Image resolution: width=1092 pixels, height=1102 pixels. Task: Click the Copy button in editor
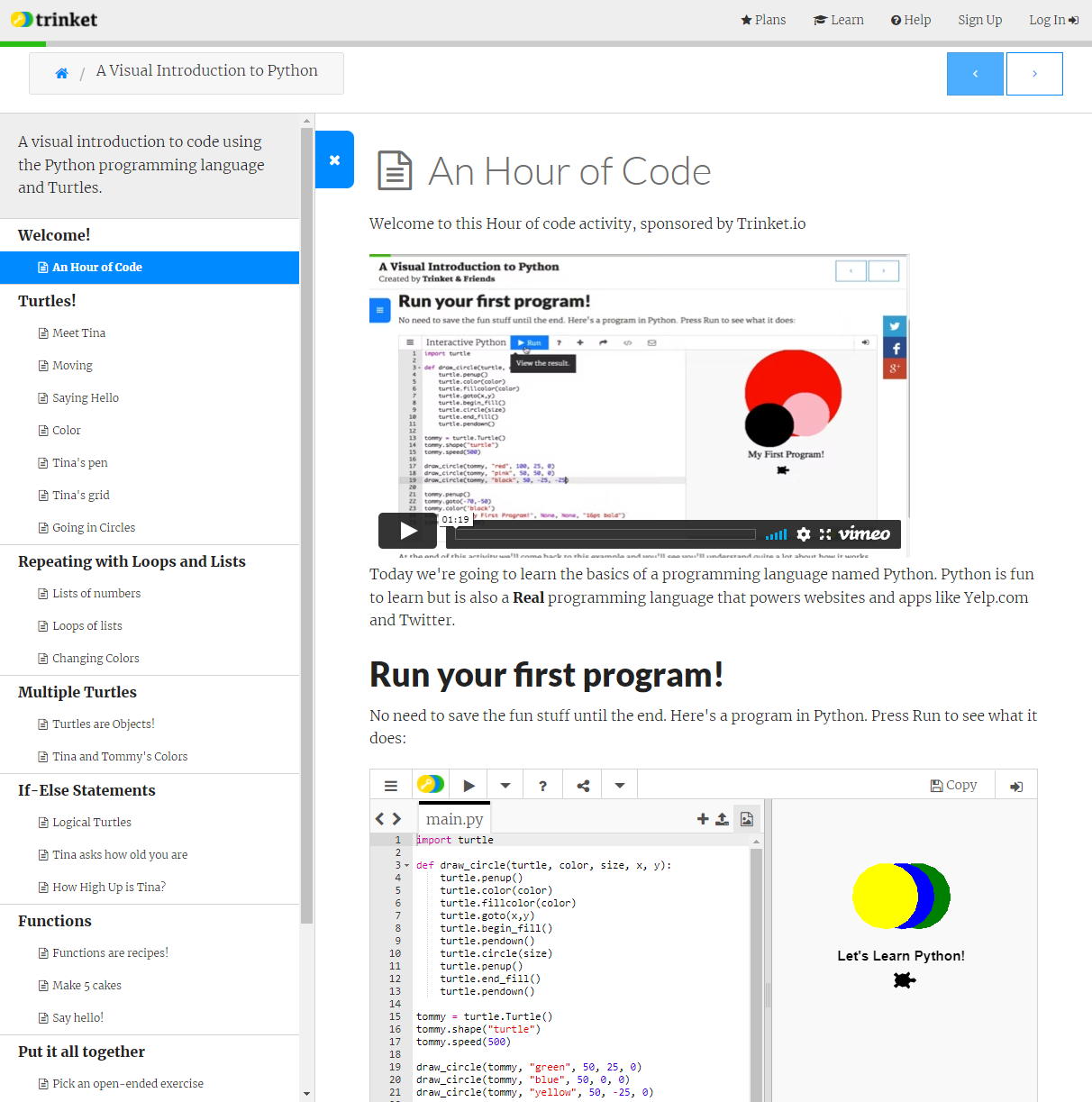pyautogui.click(x=953, y=786)
